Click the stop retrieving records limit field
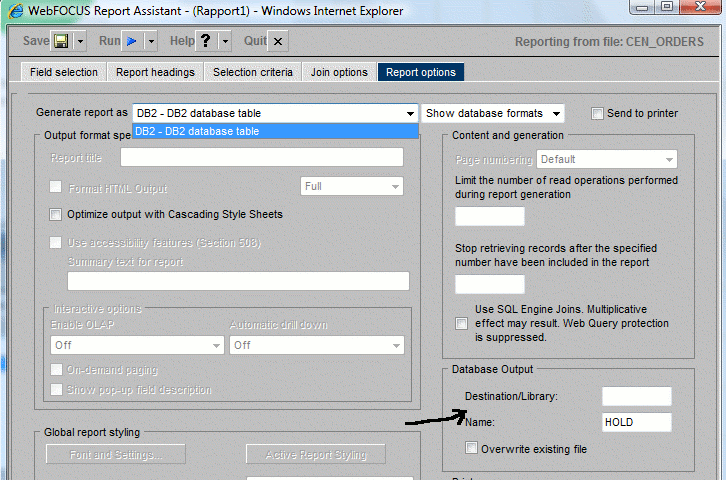 coord(490,284)
